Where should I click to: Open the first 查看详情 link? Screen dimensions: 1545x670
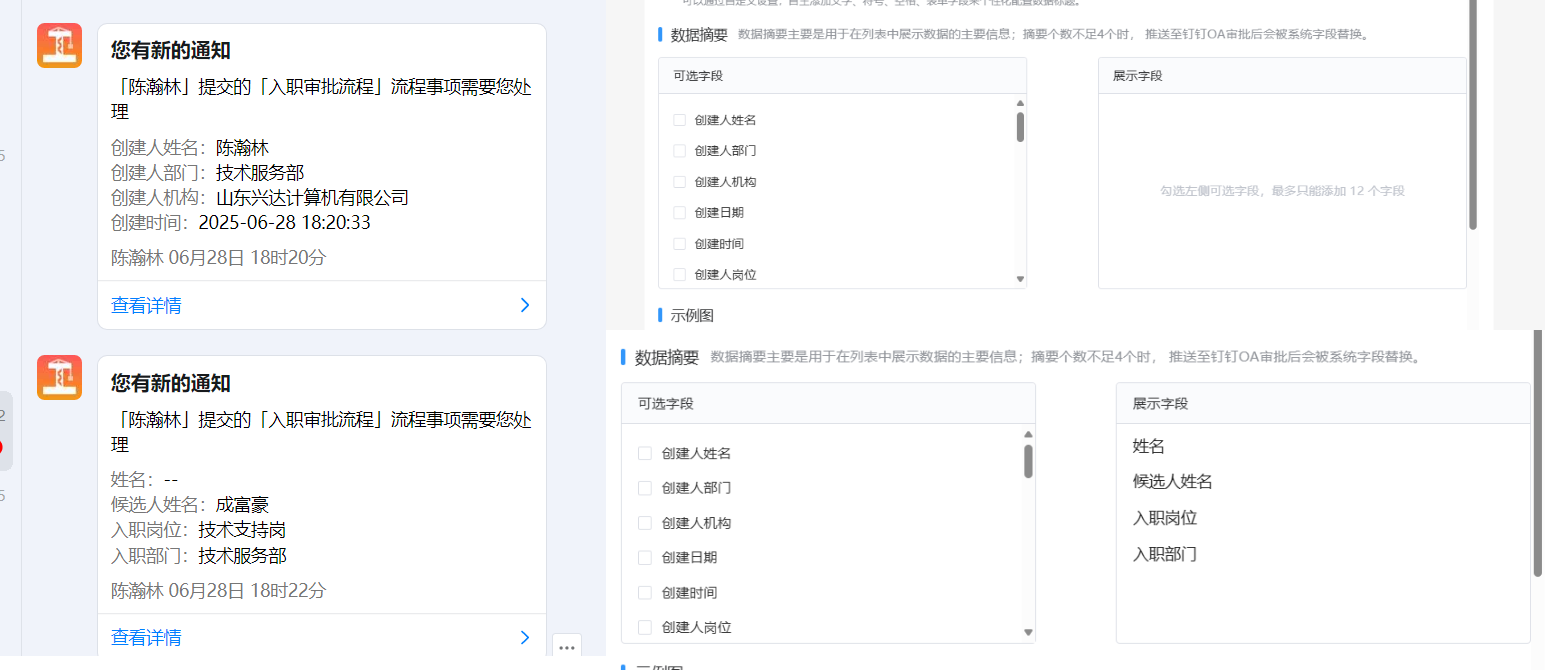tap(145, 305)
